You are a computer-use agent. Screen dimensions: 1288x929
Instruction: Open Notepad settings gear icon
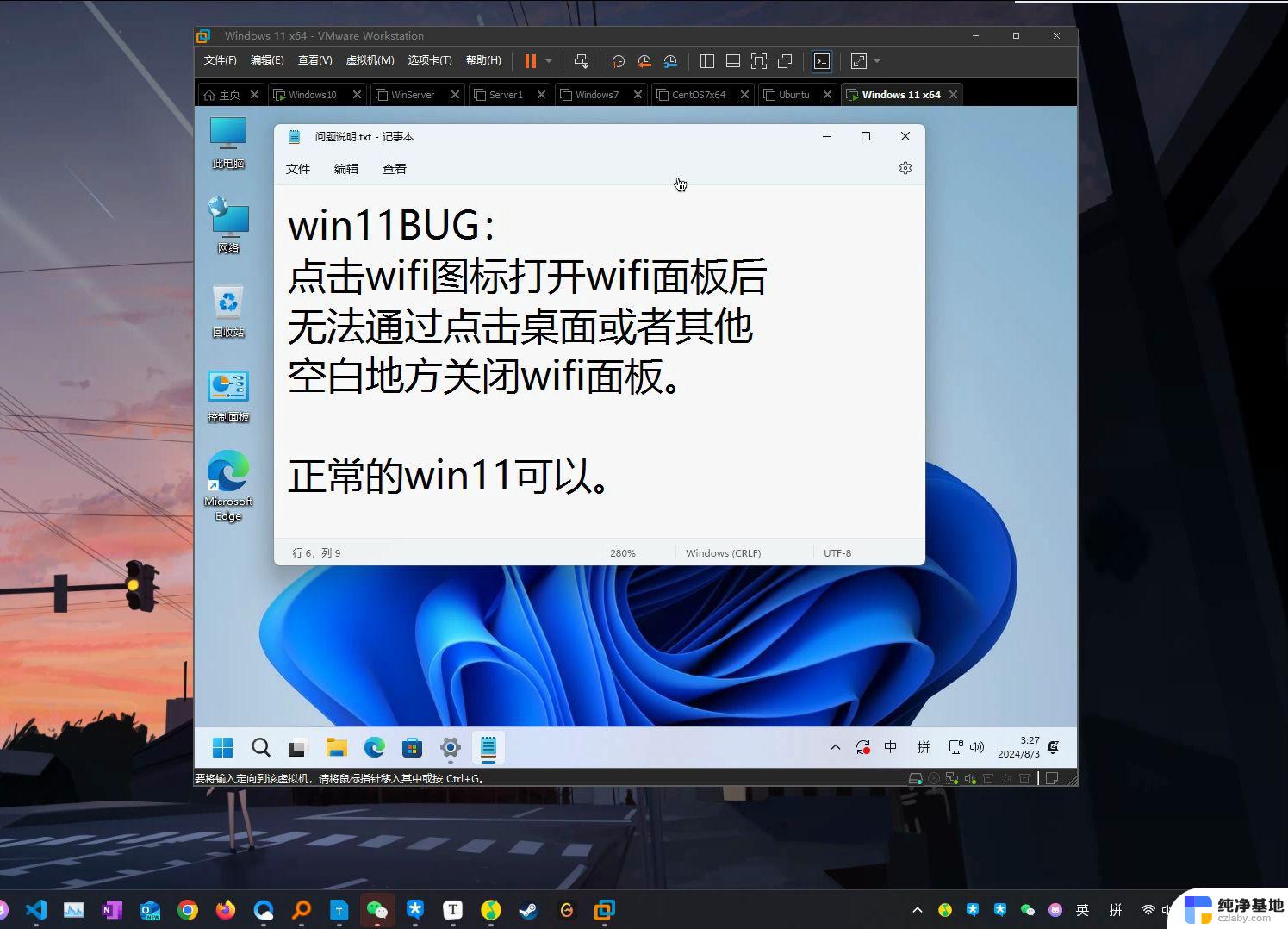point(905,168)
